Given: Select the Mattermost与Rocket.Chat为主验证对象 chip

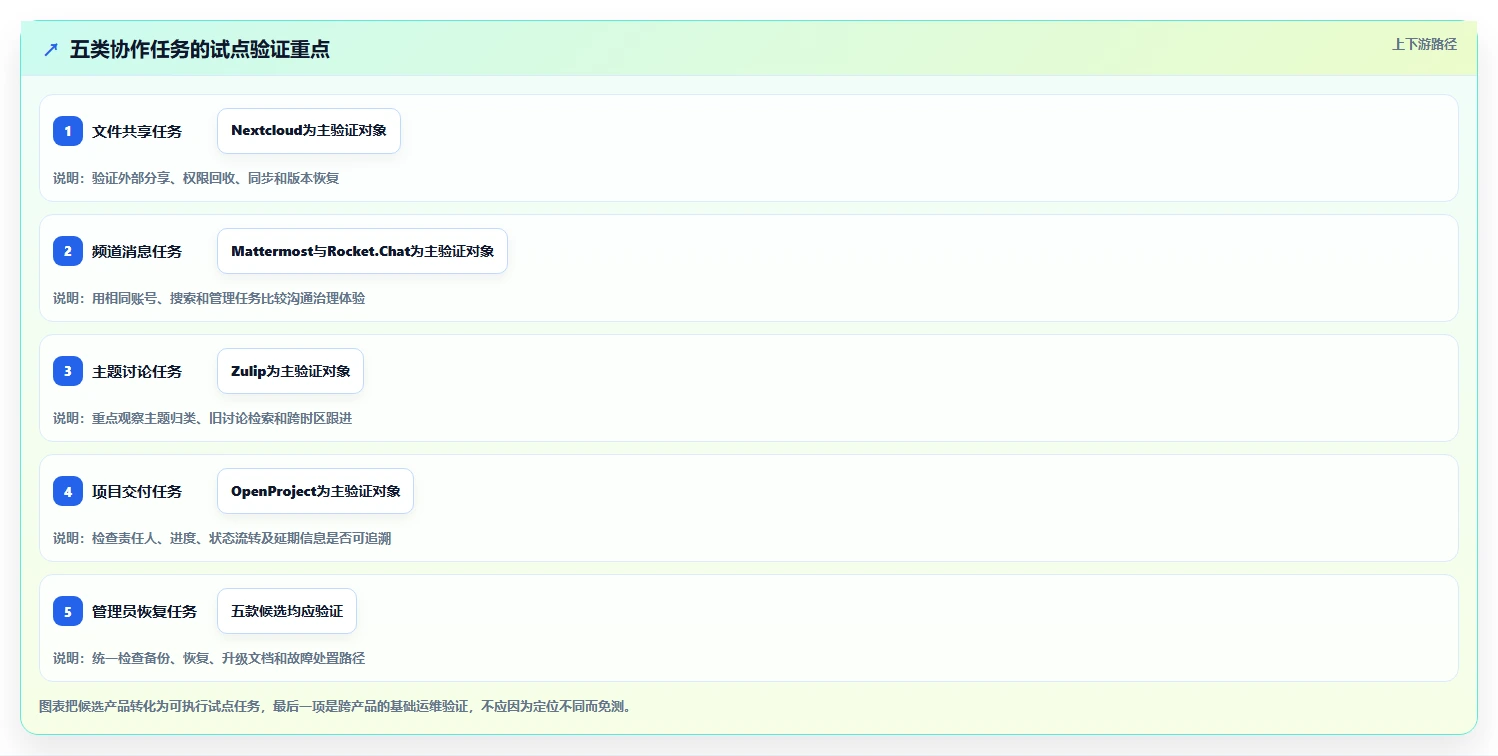Looking at the screenshot, I should tap(362, 251).
